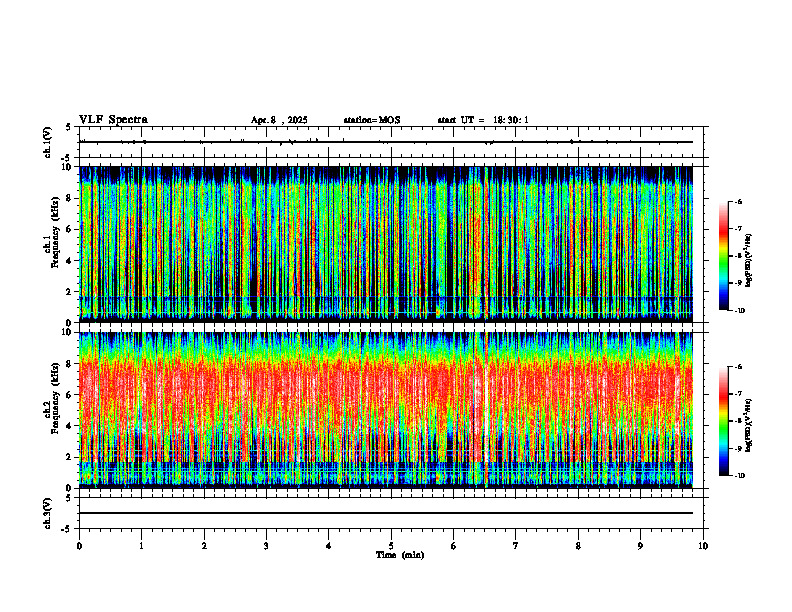The image size is (792, 612).
Task: Click the time axis tick label '0'
Action: (79, 546)
